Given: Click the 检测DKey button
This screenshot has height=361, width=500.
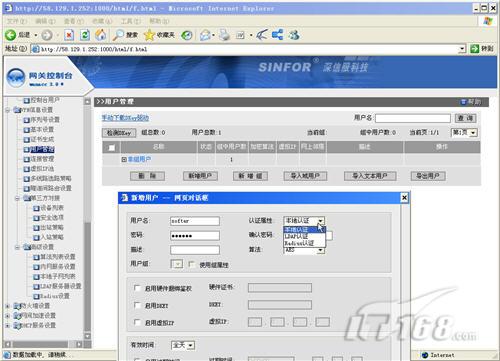Looking at the screenshot, I should point(119,133).
